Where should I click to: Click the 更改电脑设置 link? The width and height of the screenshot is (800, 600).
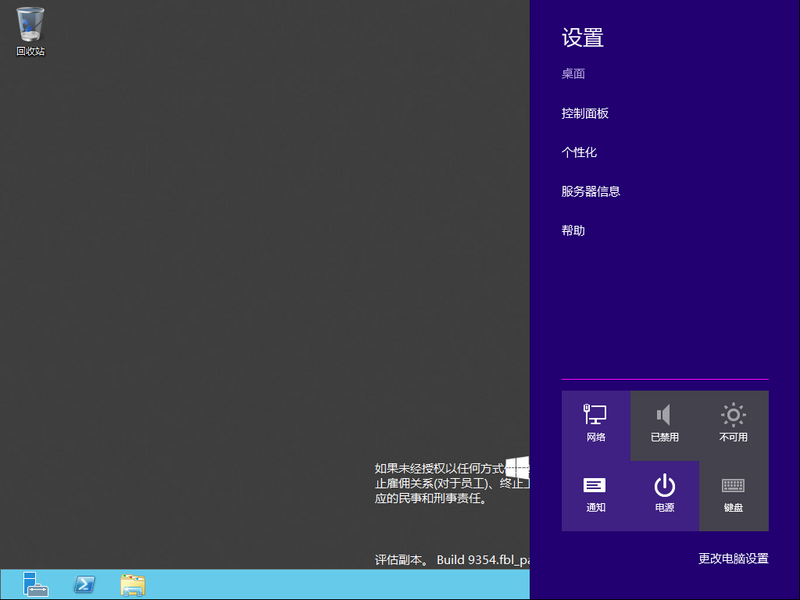pyautogui.click(x=733, y=559)
